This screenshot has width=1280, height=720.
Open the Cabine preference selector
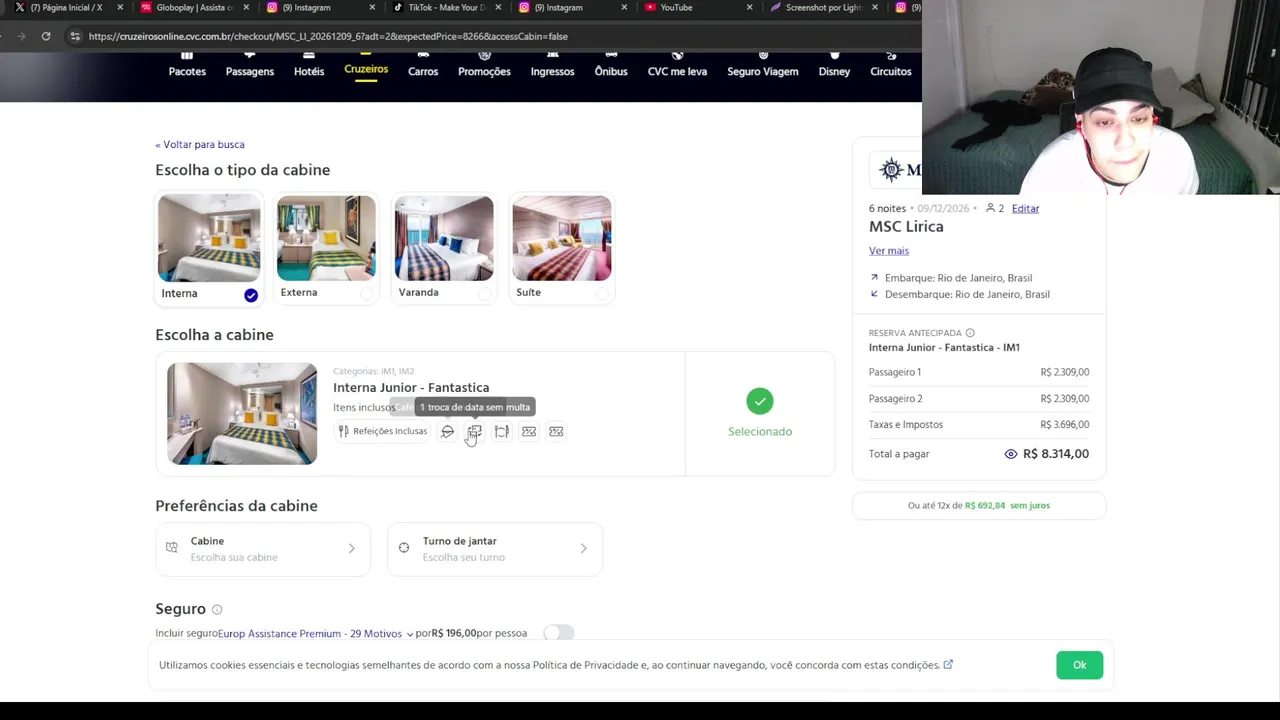click(x=263, y=549)
